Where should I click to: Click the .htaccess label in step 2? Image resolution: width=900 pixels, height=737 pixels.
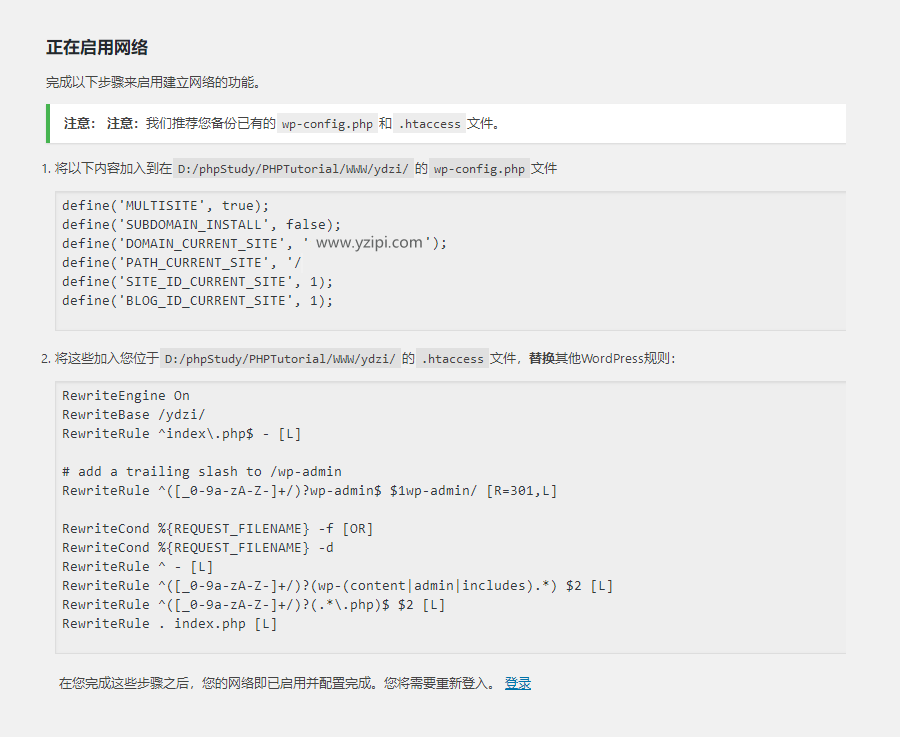tap(451, 358)
